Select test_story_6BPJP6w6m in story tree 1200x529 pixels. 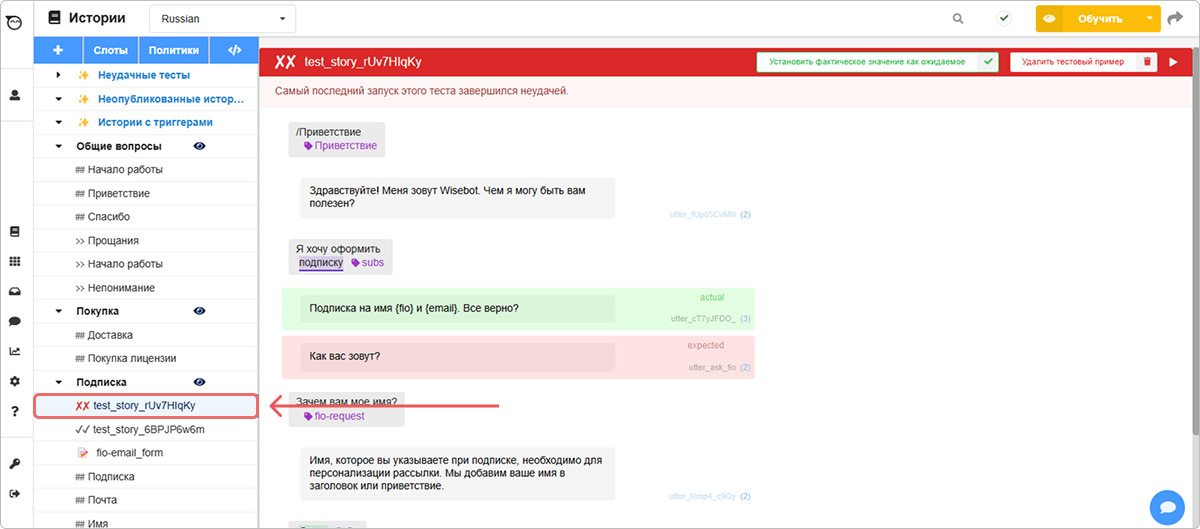point(148,429)
